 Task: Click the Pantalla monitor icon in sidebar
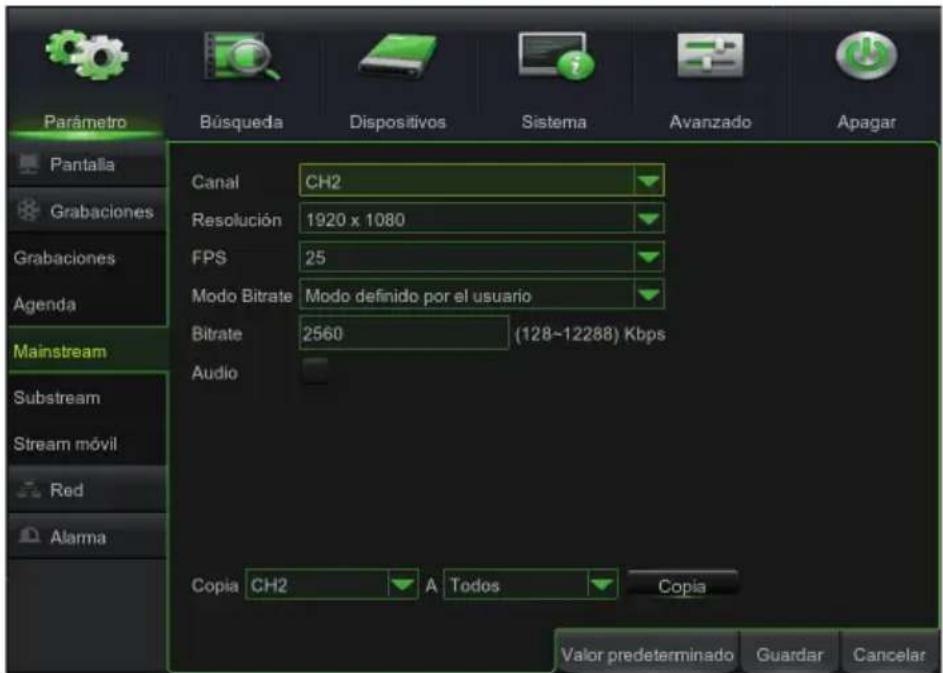coord(28,164)
